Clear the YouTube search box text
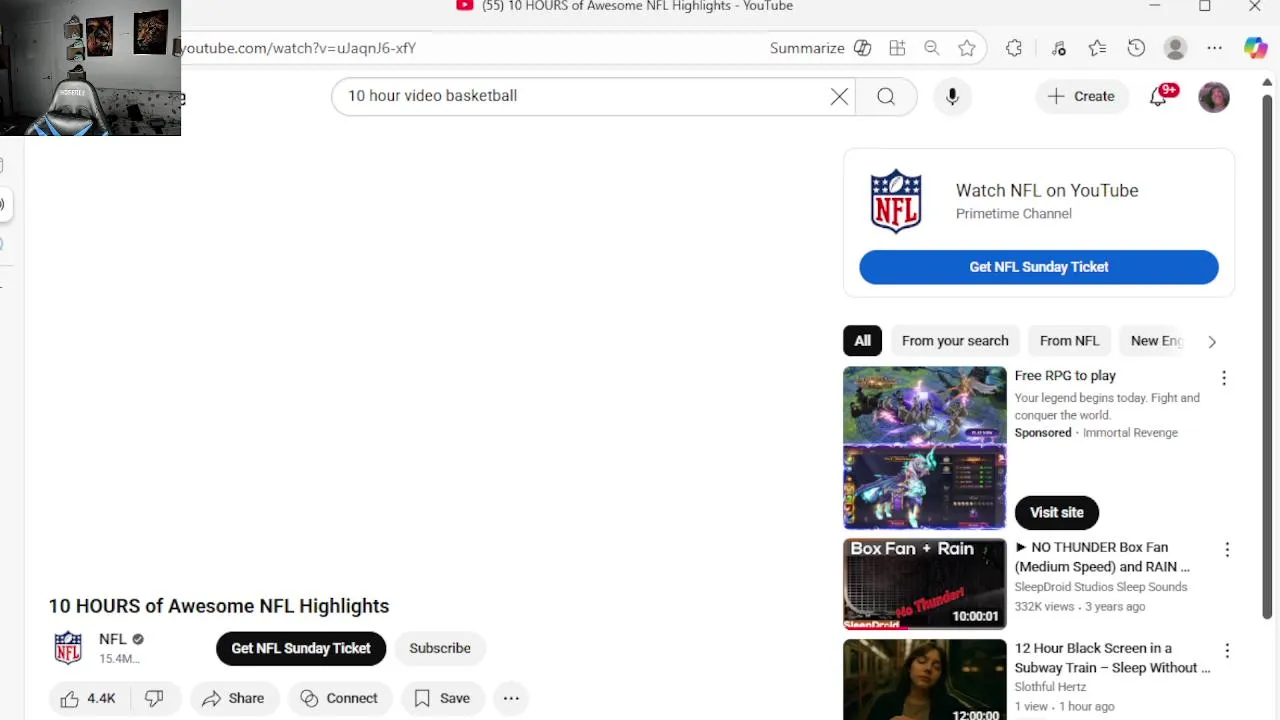The width and height of the screenshot is (1280, 720). (x=839, y=96)
